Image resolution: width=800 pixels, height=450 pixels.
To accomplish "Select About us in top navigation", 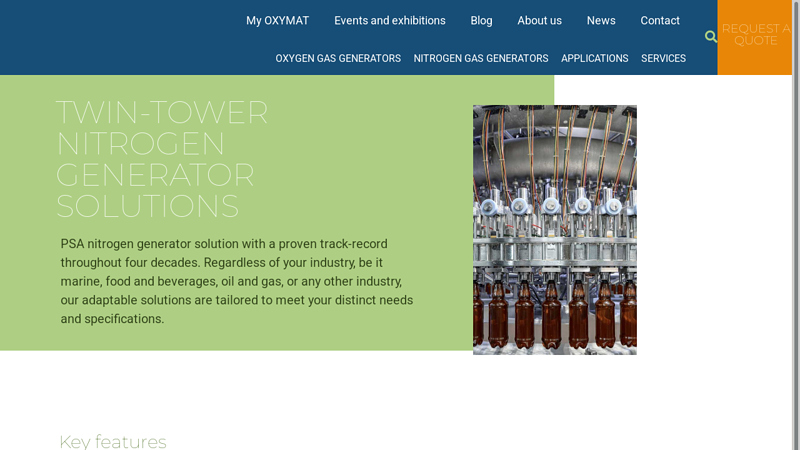I will [x=539, y=21].
